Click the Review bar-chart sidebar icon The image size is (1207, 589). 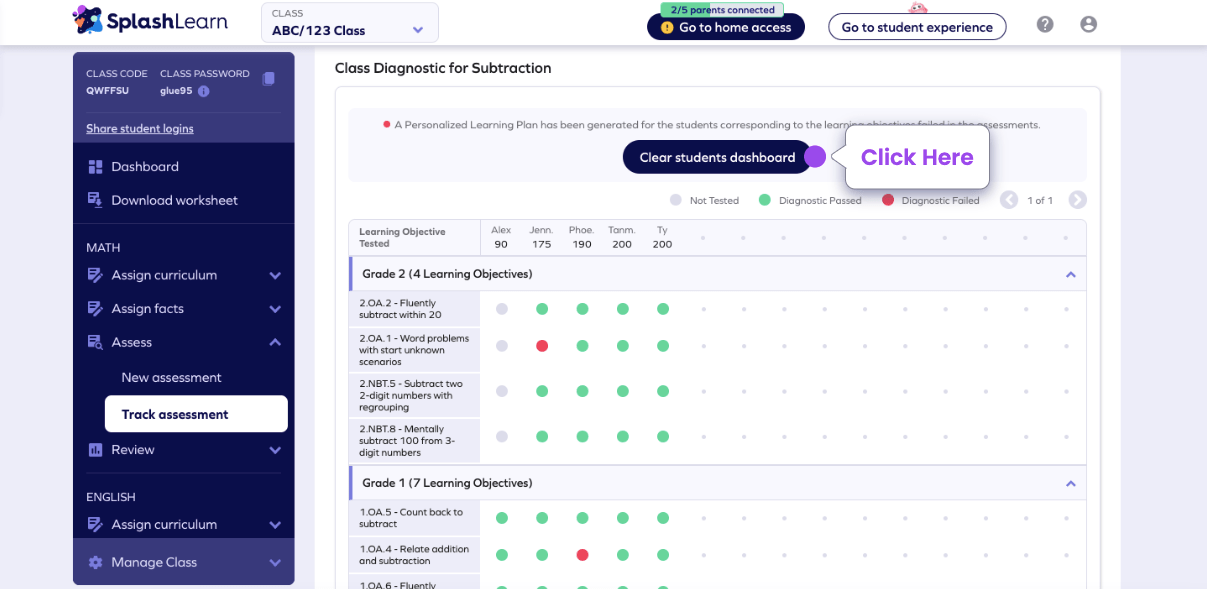coord(95,450)
